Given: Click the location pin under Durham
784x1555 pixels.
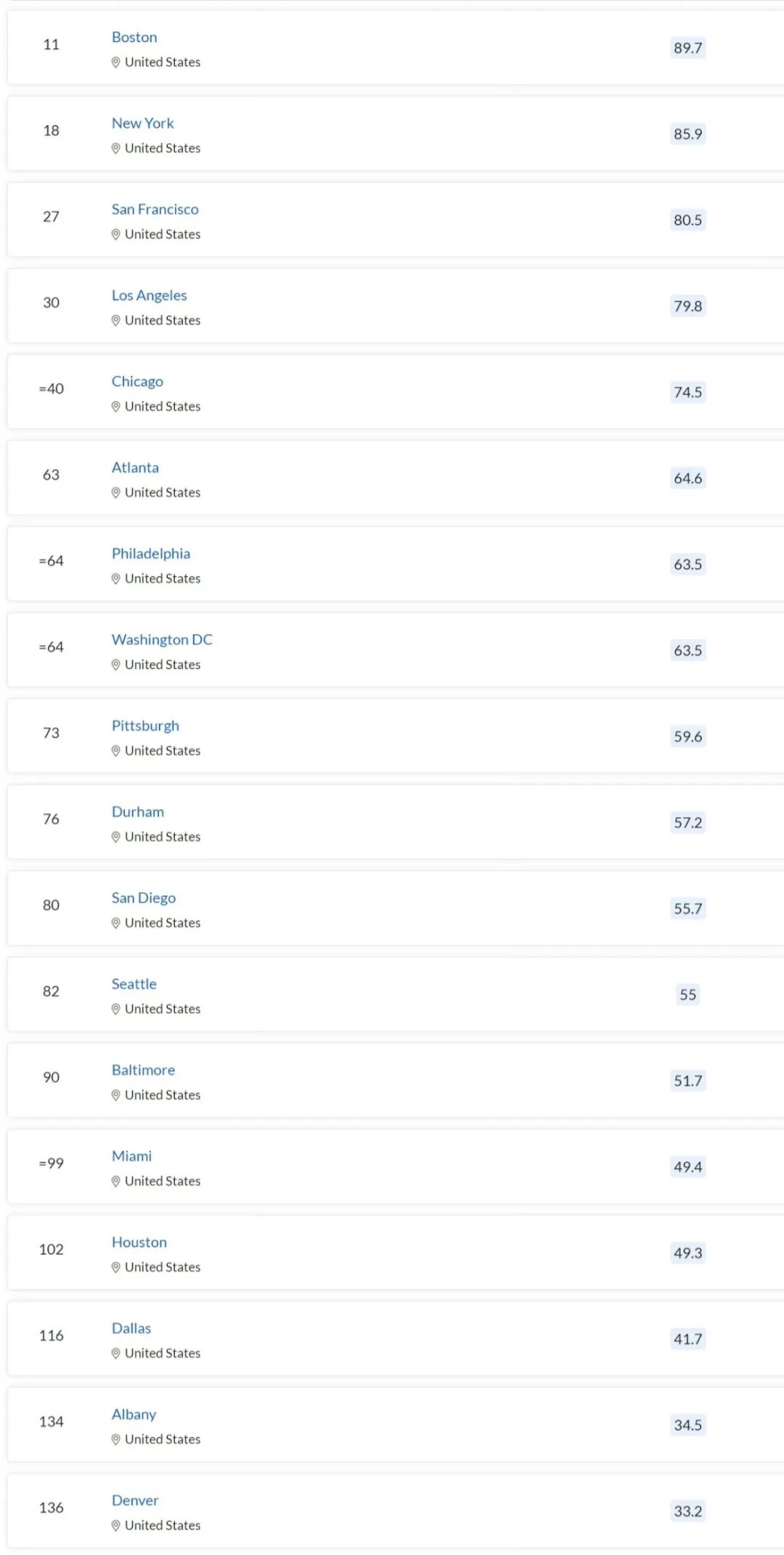Looking at the screenshot, I should coord(115,837).
